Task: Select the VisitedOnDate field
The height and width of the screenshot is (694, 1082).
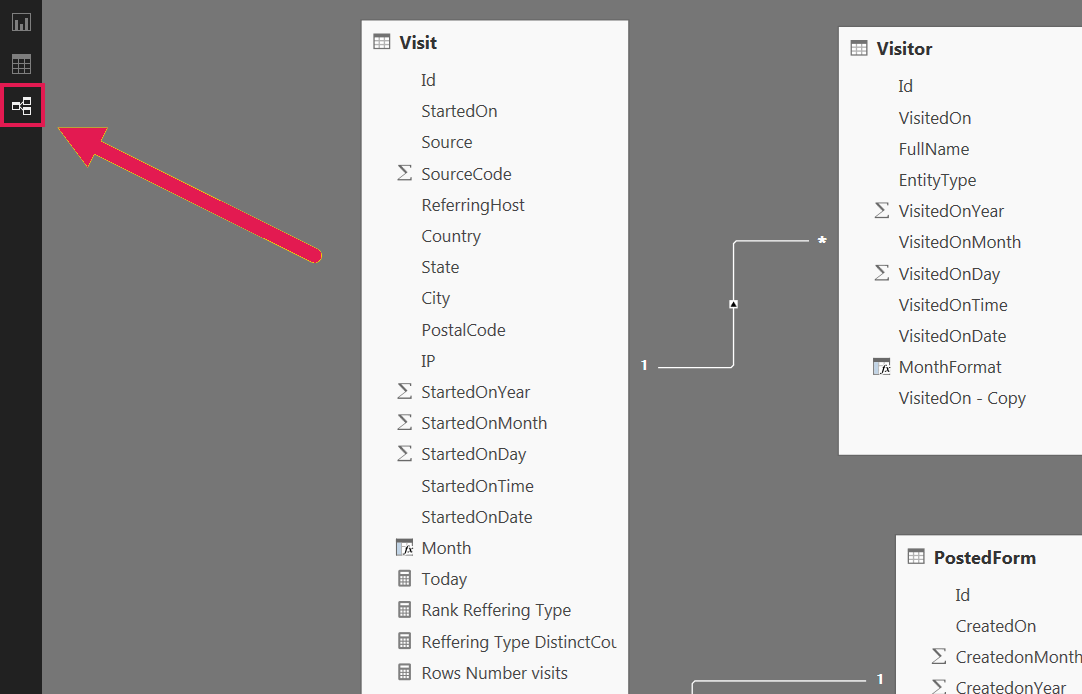Action: 952,336
